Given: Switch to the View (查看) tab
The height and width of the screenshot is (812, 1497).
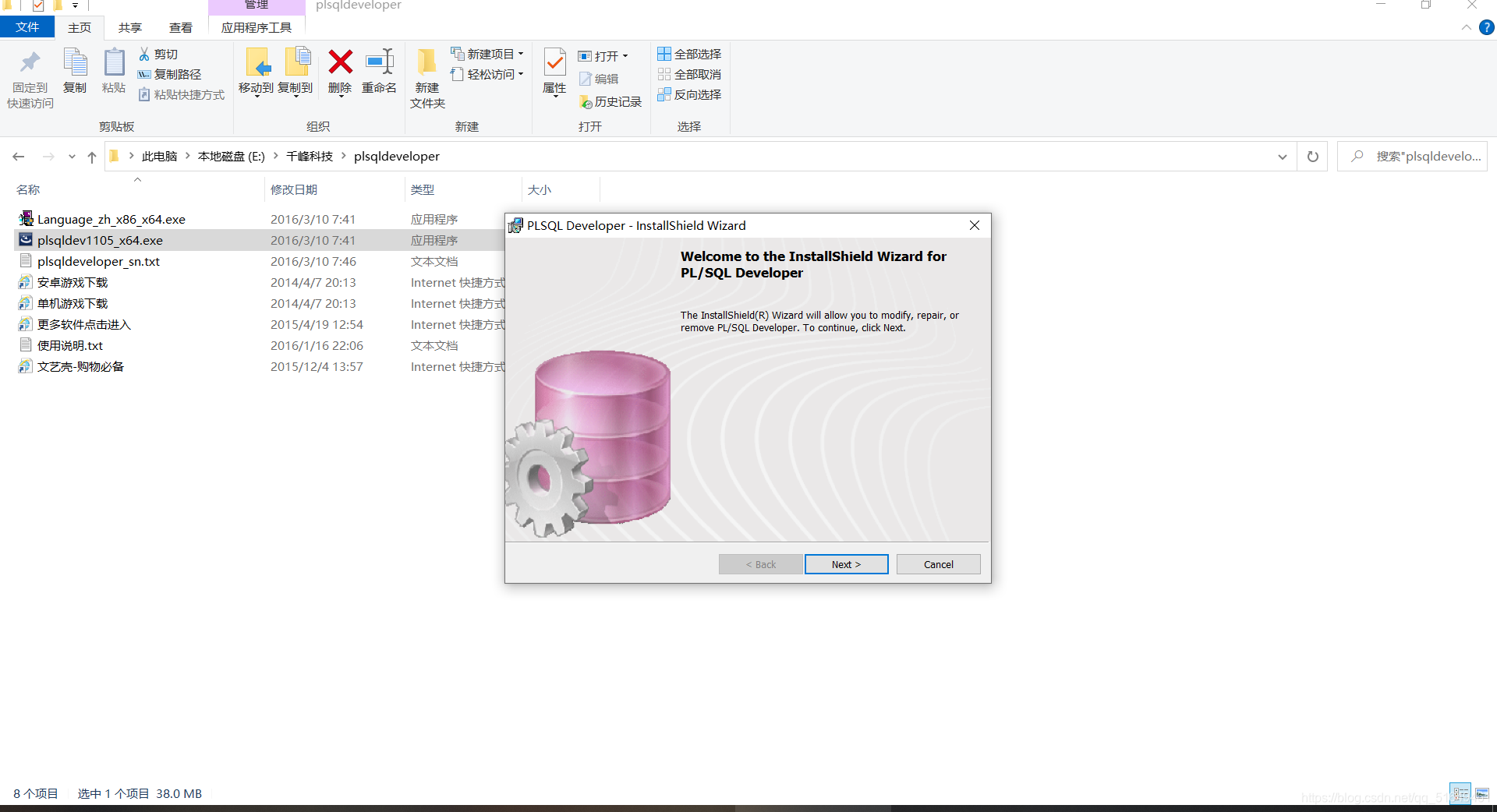Looking at the screenshot, I should [x=181, y=27].
